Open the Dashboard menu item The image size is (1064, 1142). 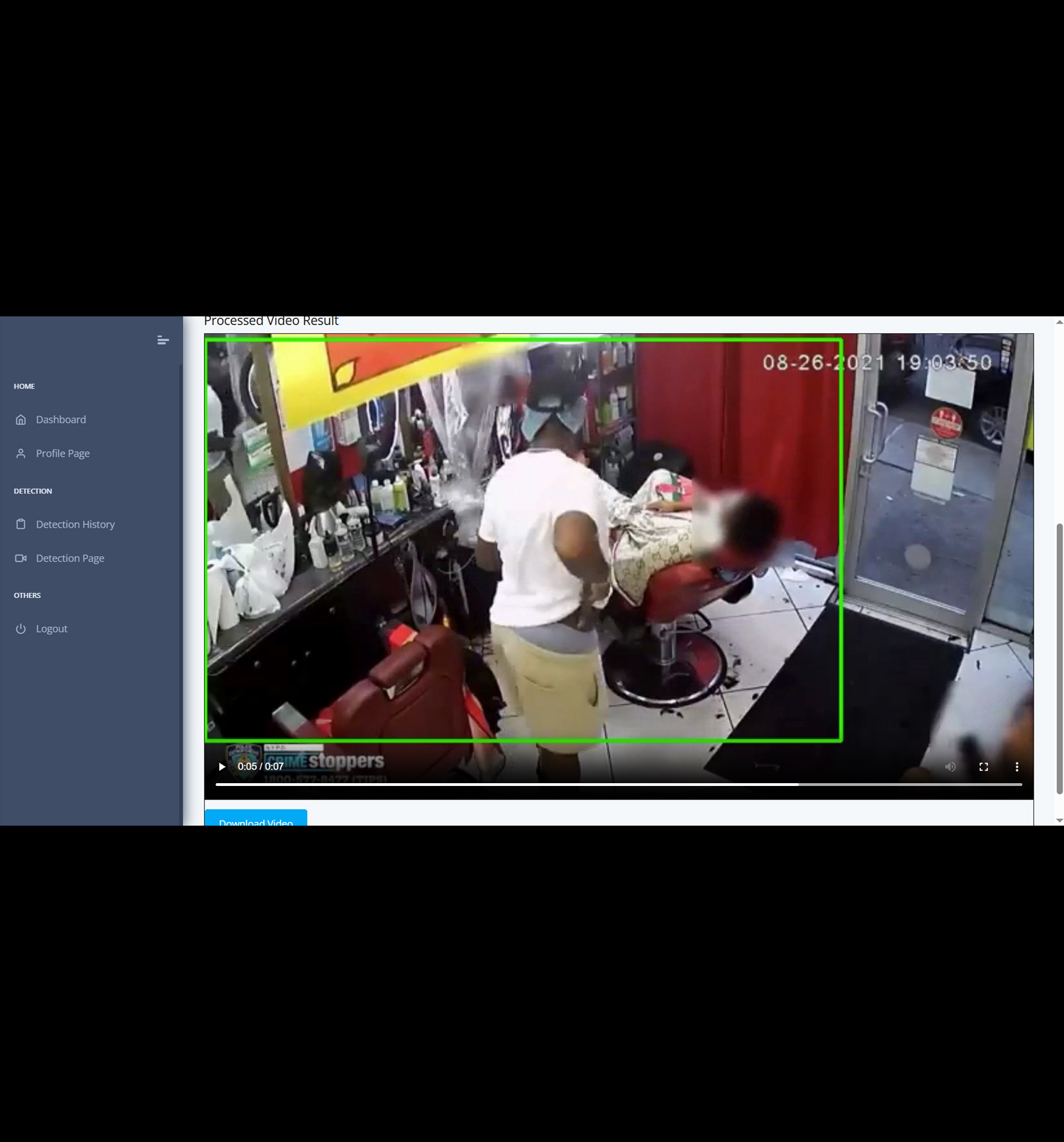point(61,420)
